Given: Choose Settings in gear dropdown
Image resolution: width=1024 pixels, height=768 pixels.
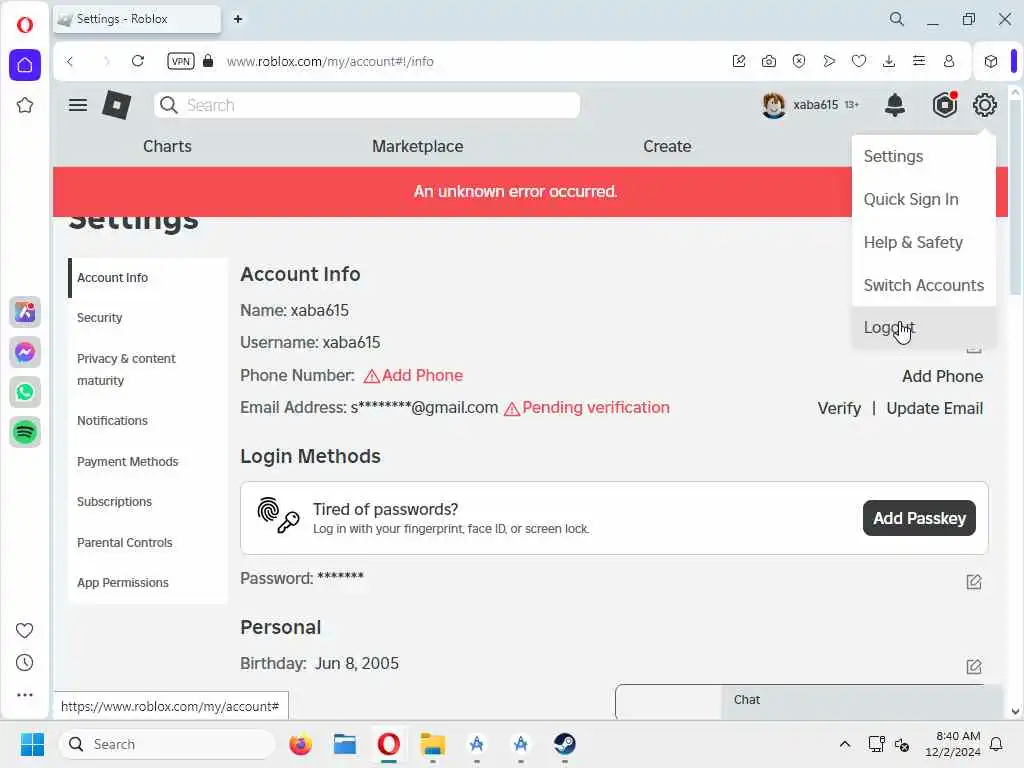Looking at the screenshot, I should [x=923, y=157].
